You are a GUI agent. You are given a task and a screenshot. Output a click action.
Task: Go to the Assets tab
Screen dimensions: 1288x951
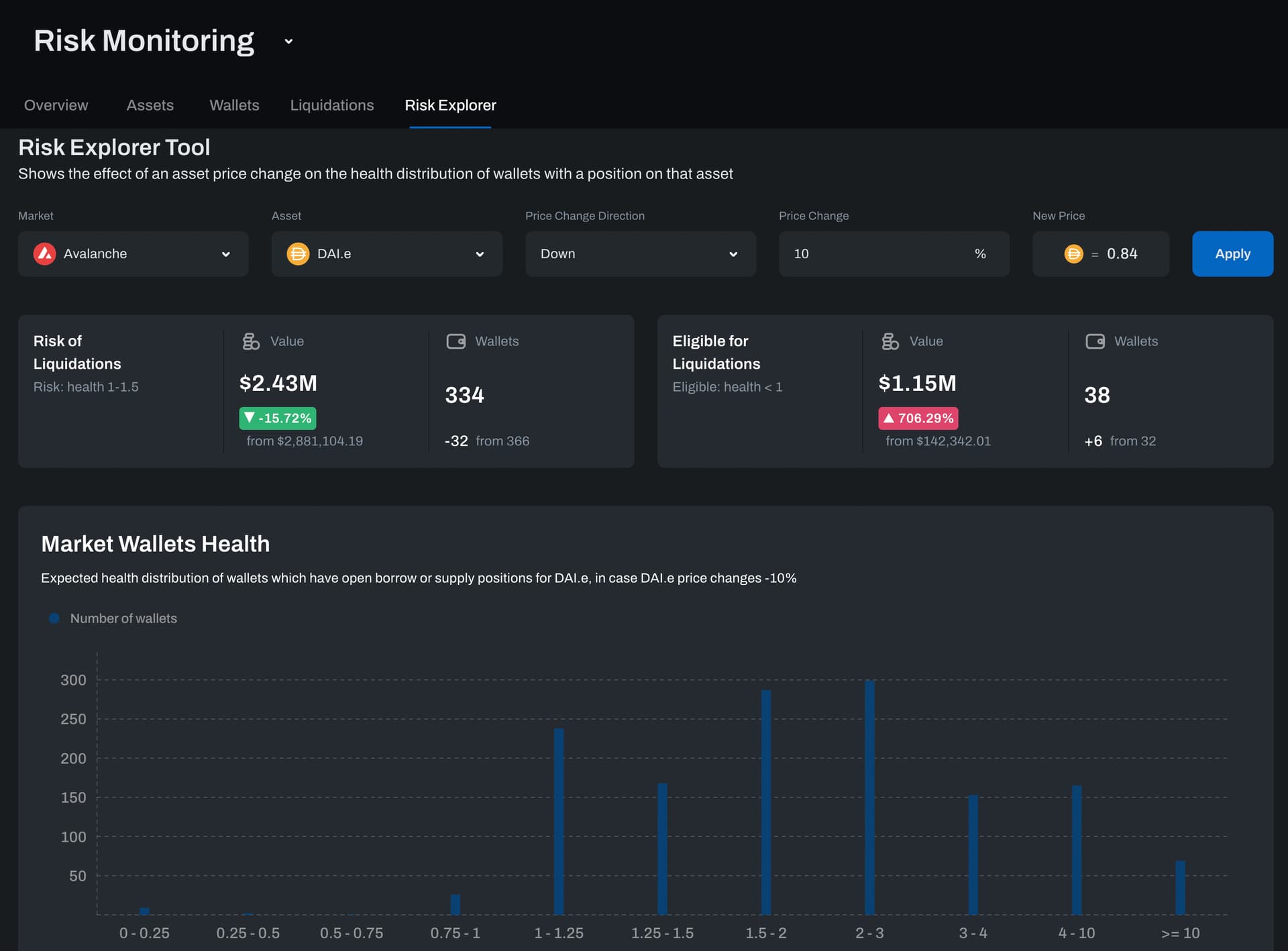pyautogui.click(x=150, y=105)
